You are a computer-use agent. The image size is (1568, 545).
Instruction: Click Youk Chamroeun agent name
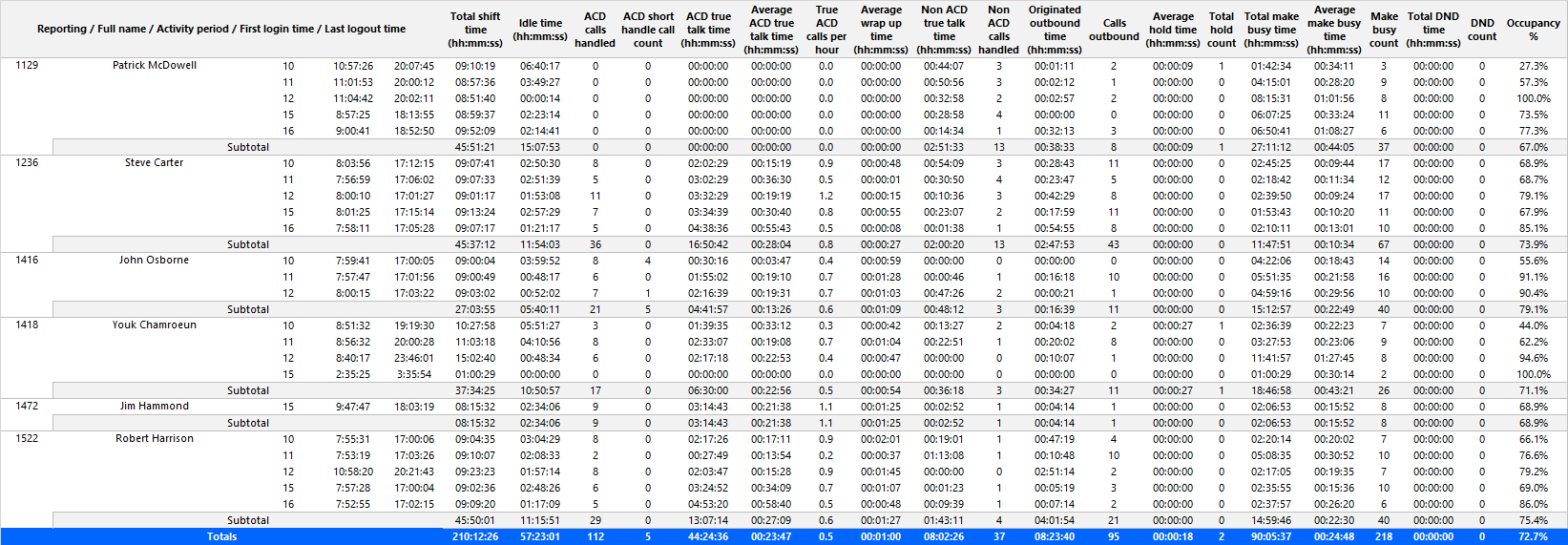coord(155,325)
